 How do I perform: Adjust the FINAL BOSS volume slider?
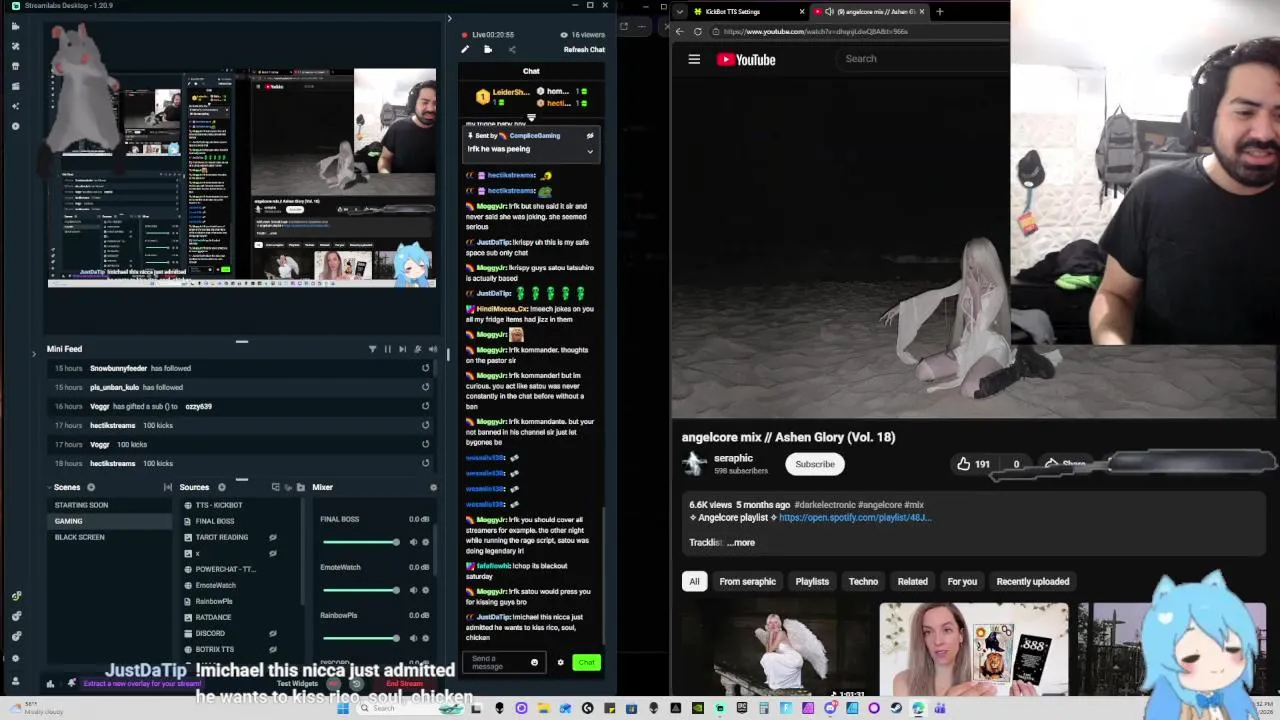[x=361, y=542]
